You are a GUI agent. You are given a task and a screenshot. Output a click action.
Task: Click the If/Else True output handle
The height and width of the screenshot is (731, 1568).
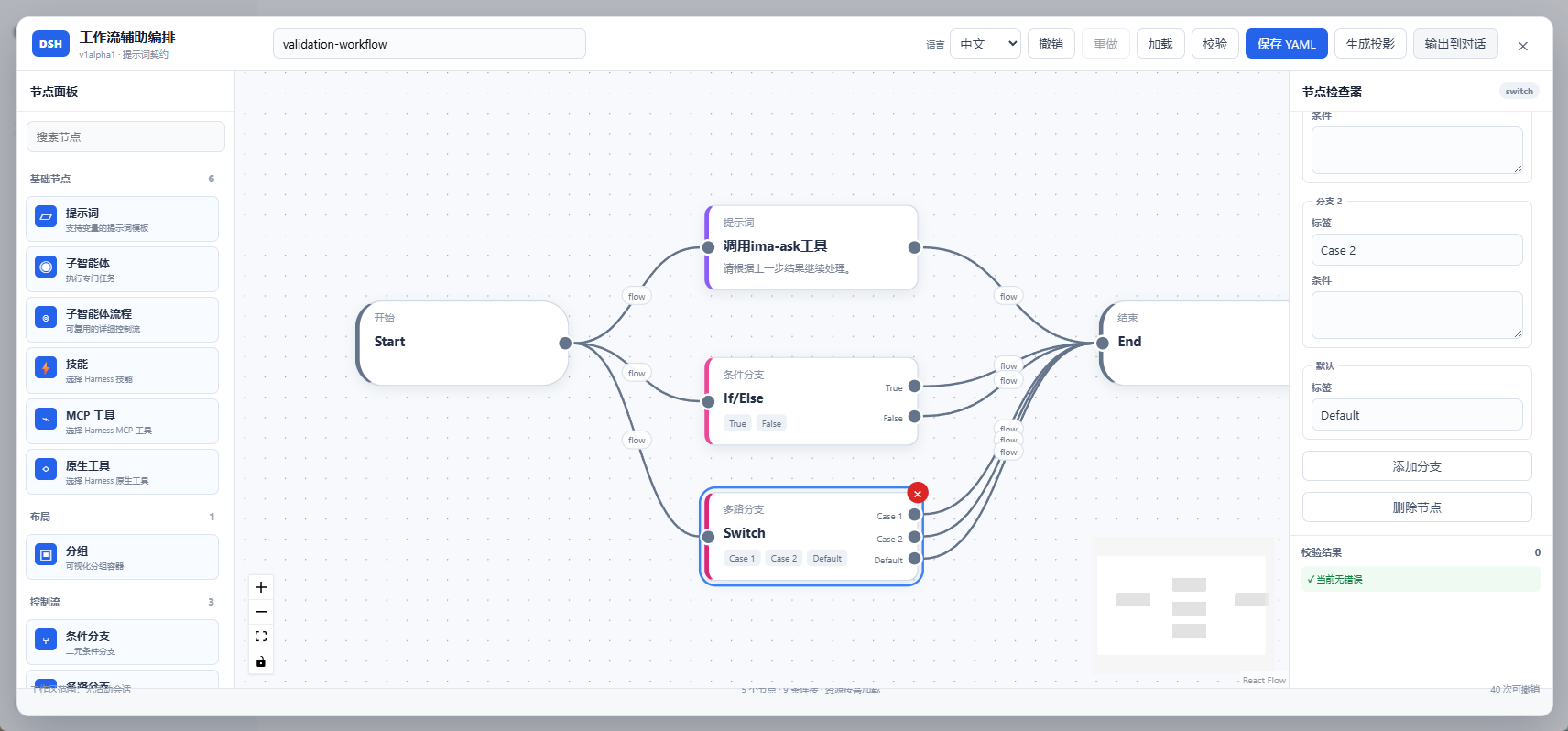coord(914,387)
